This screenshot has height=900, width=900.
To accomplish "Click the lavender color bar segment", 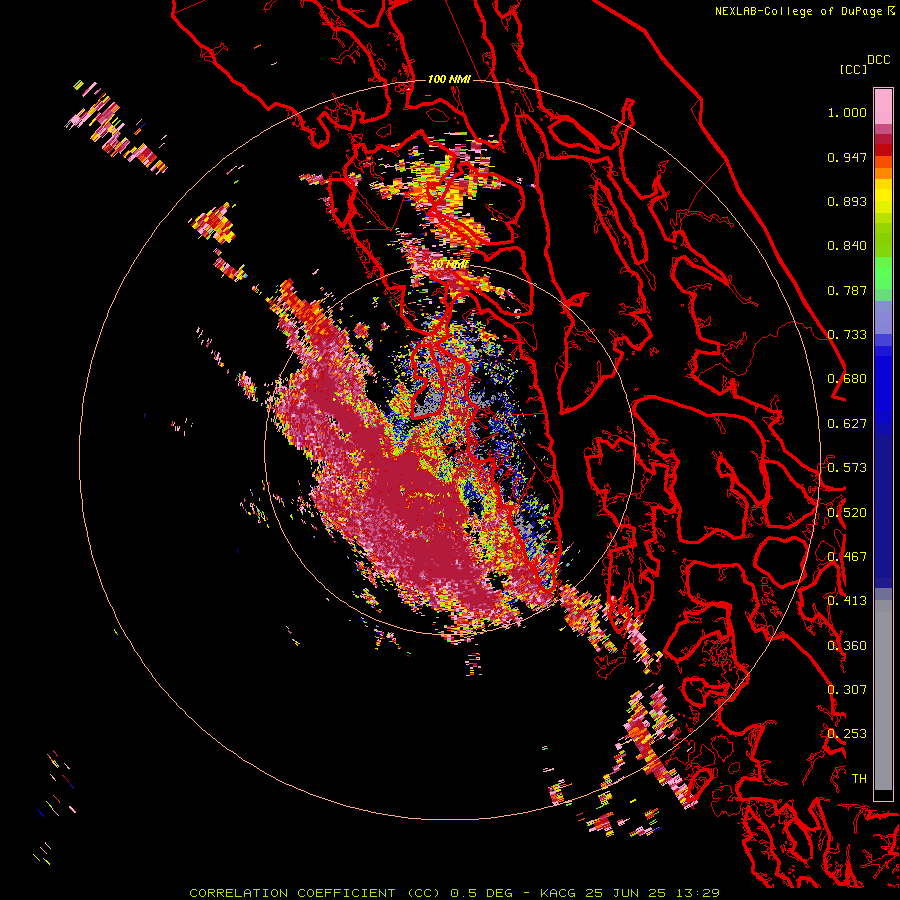I will click(883, 317).
